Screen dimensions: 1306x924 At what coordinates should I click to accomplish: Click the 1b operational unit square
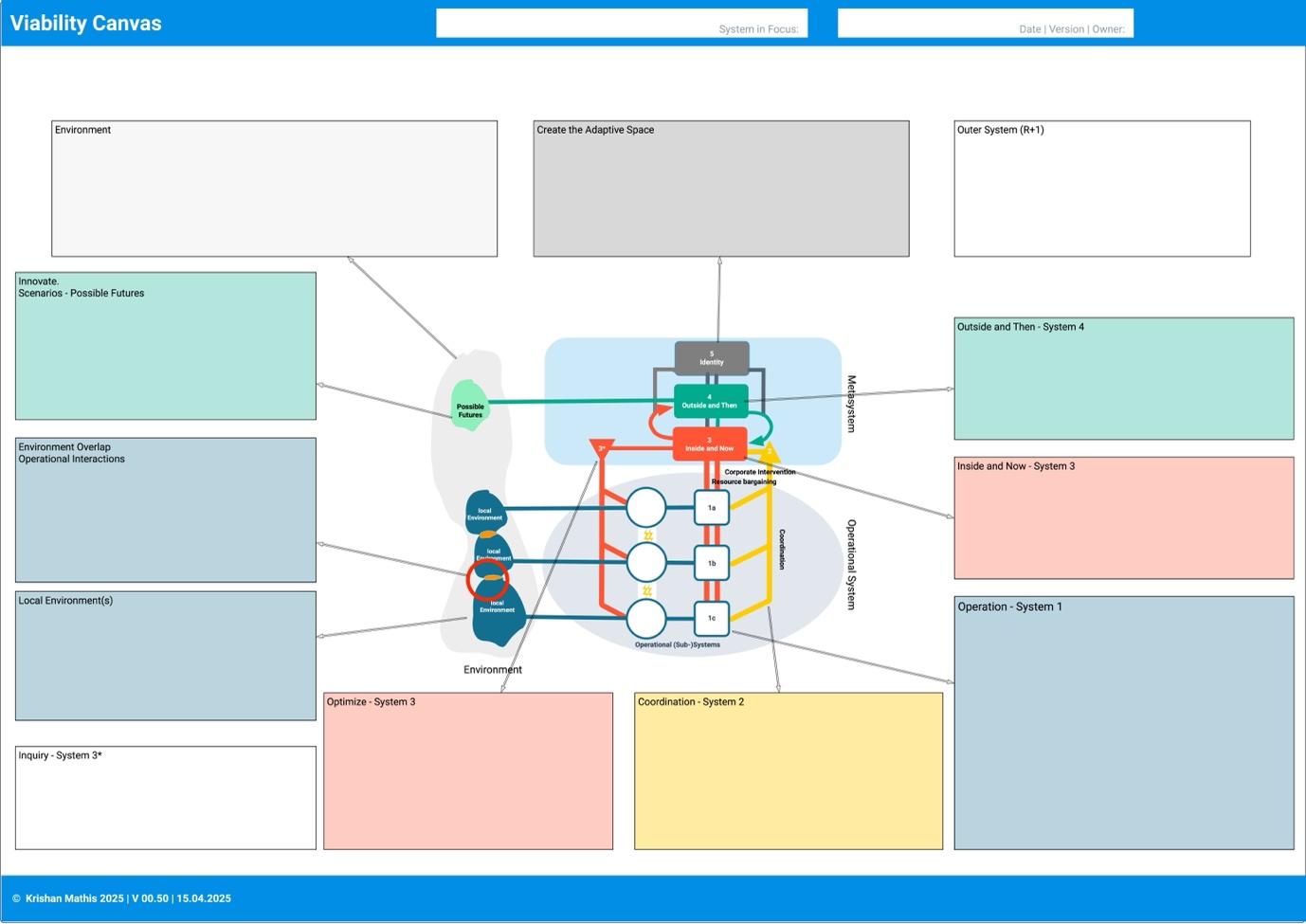click(x=711, y=563)
